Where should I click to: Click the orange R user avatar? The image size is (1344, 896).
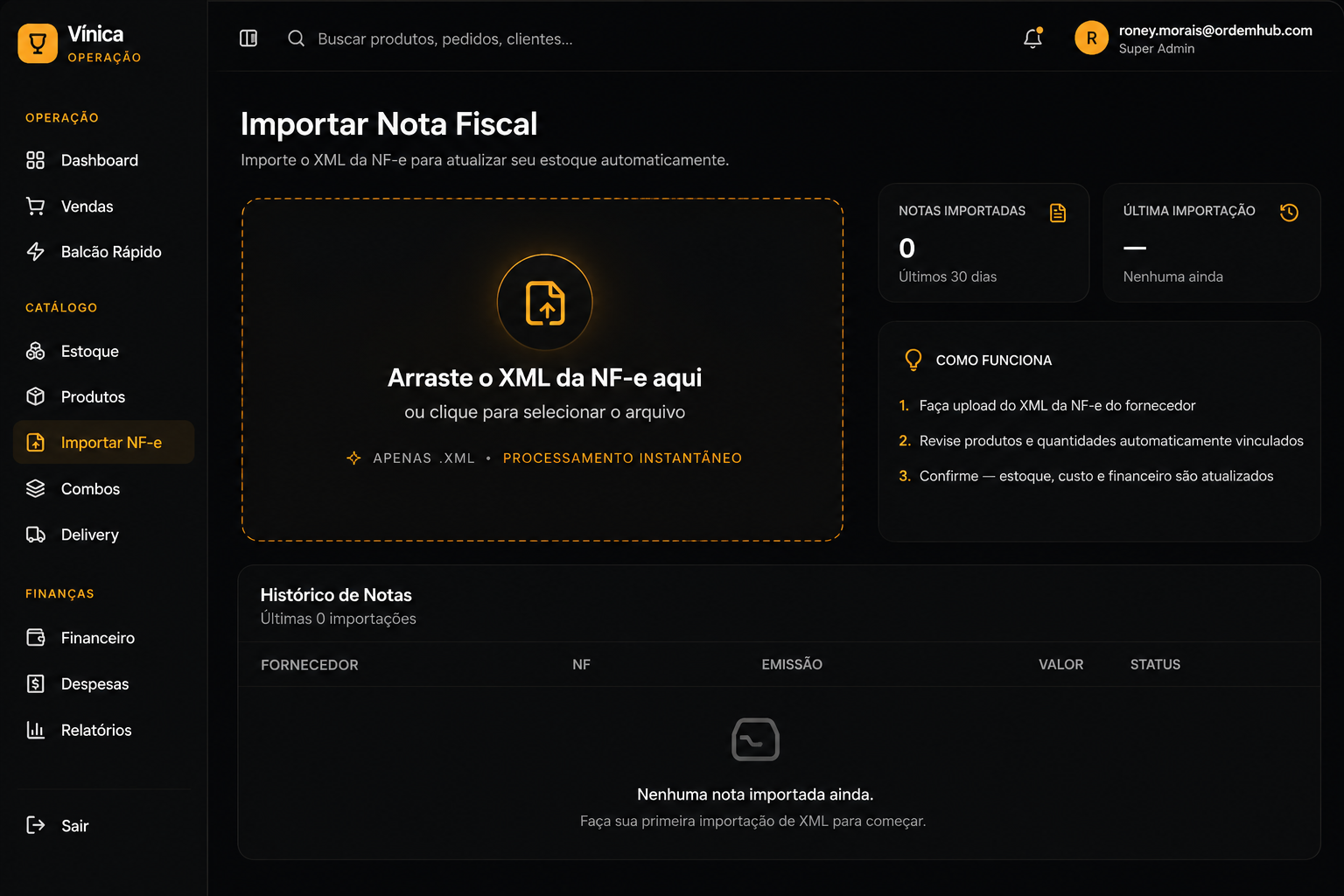tap(1091, 38)
